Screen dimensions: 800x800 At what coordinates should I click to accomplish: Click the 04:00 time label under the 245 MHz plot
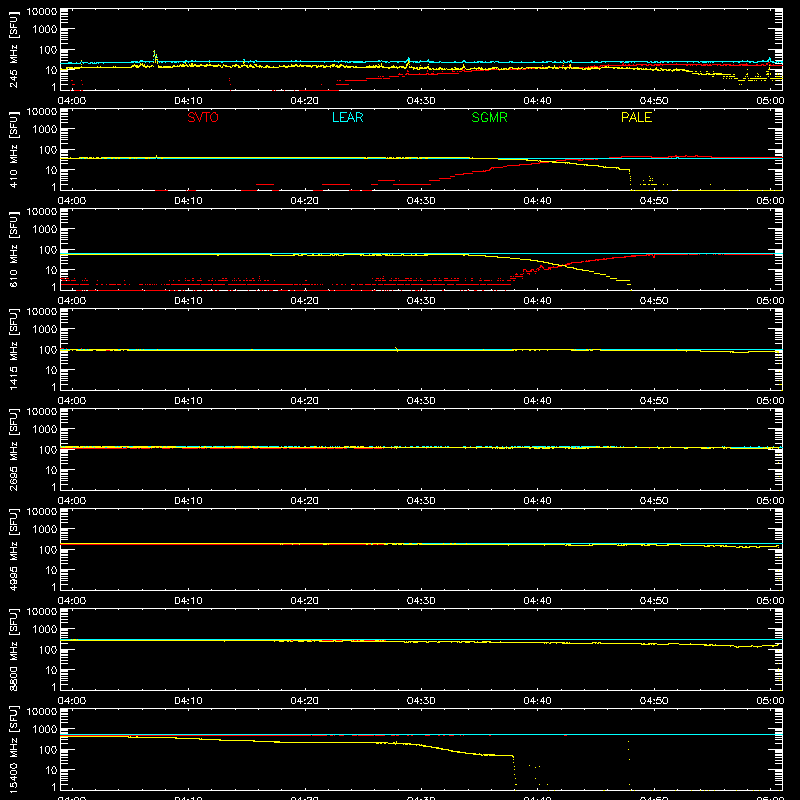72,101
